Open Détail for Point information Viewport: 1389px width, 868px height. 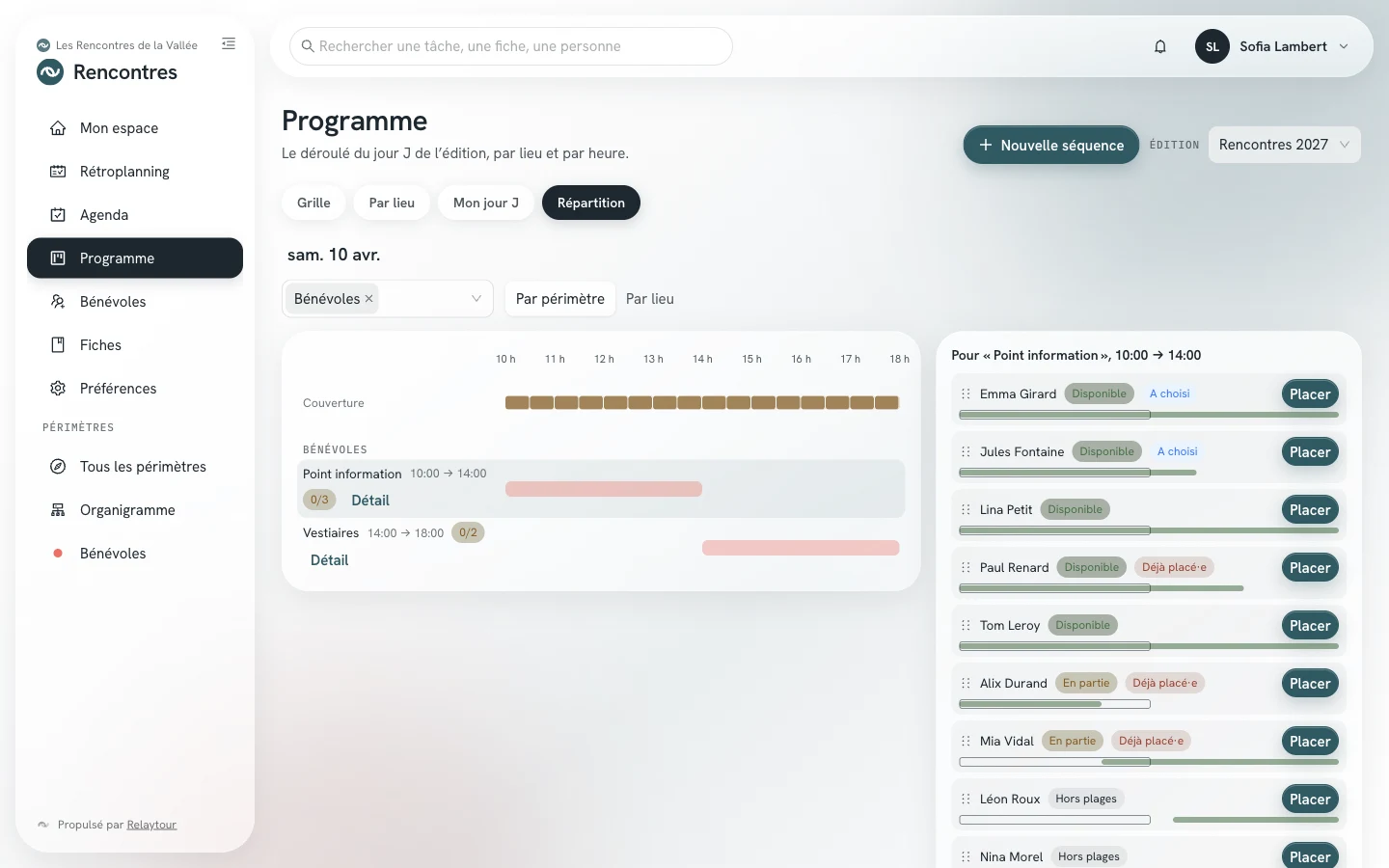pyautogui.click(x=370, y=501)
